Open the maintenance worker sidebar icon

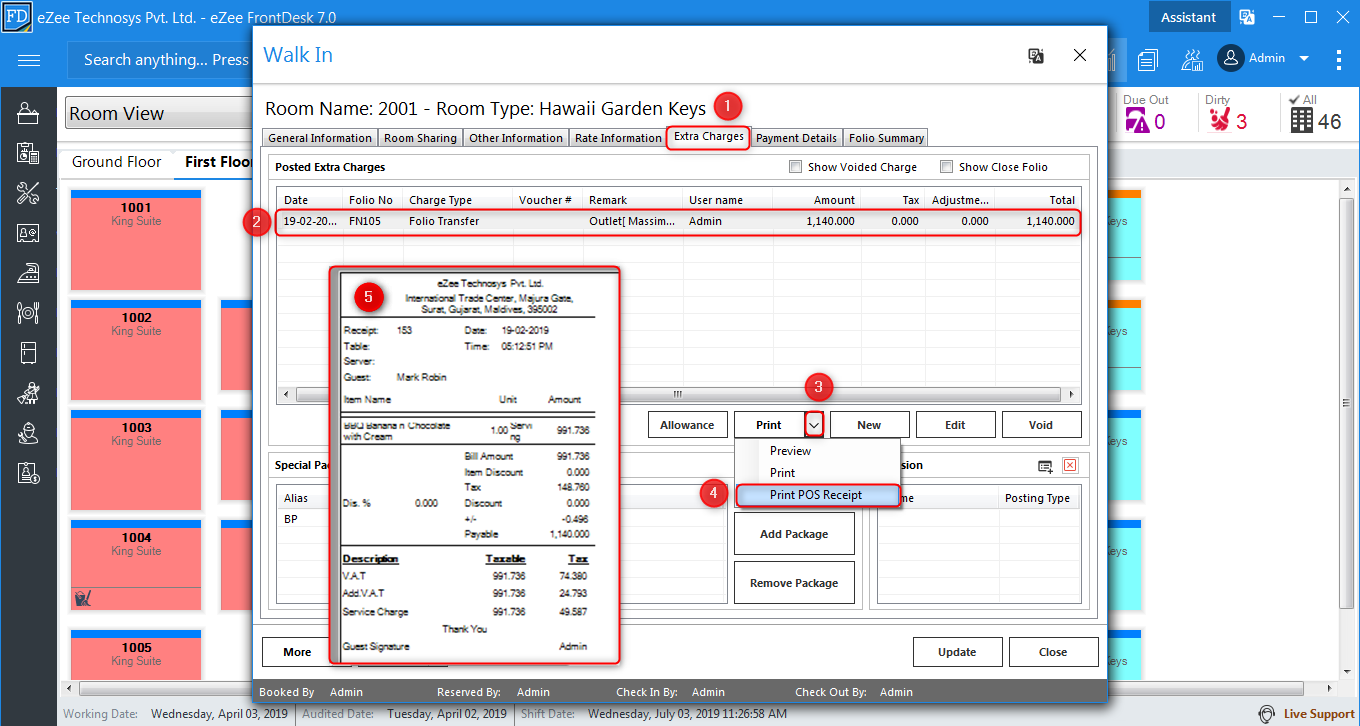[x=28, y=433]
